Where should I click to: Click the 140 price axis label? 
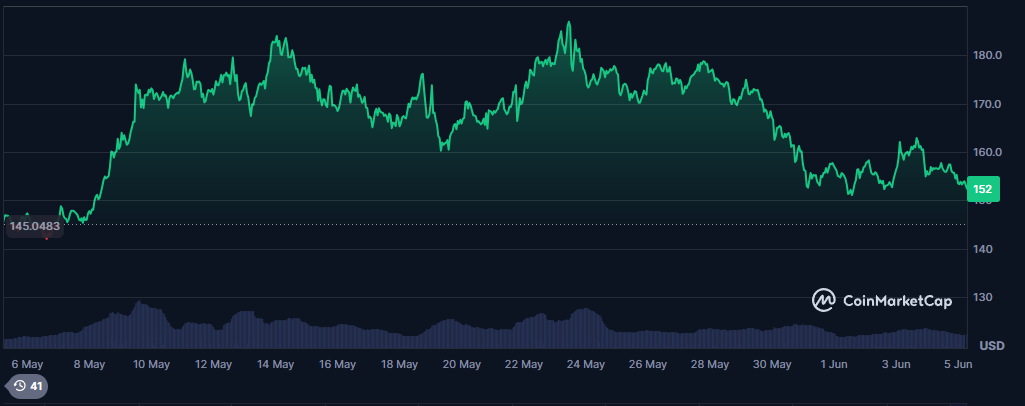click(983, 249)
